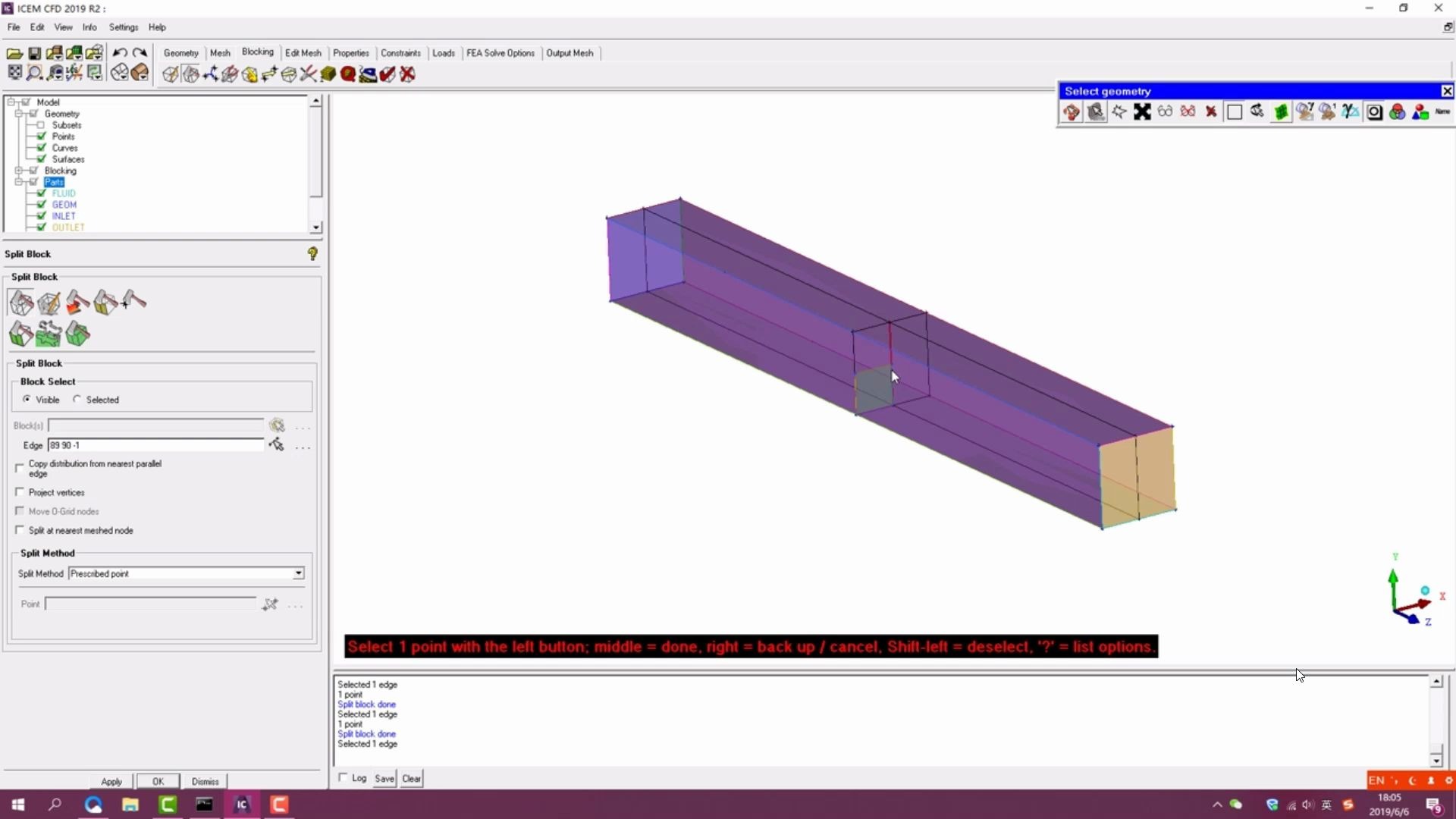Collapse the Model tree node

pyautogui.click(x=11, y=102)
